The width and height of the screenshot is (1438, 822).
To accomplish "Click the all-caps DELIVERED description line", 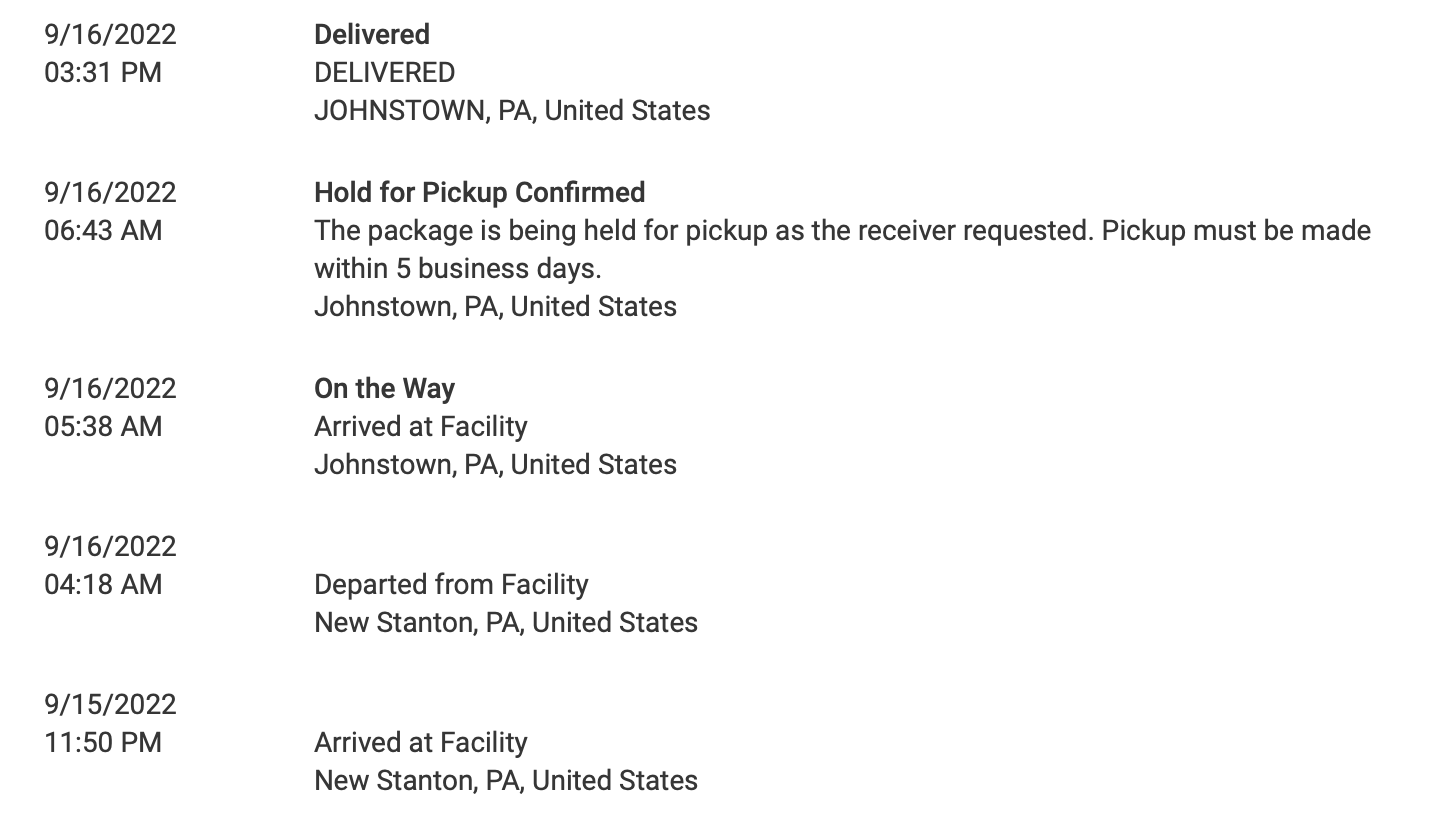I will tap(385, 72).
